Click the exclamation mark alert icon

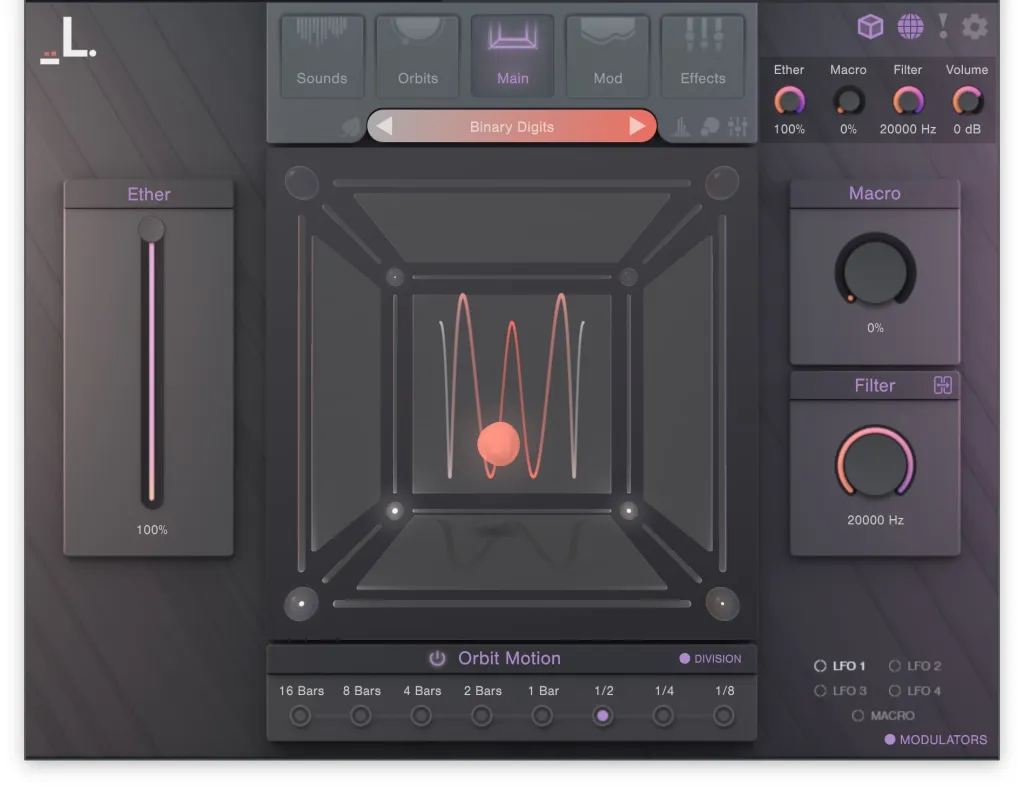[943, 26]
